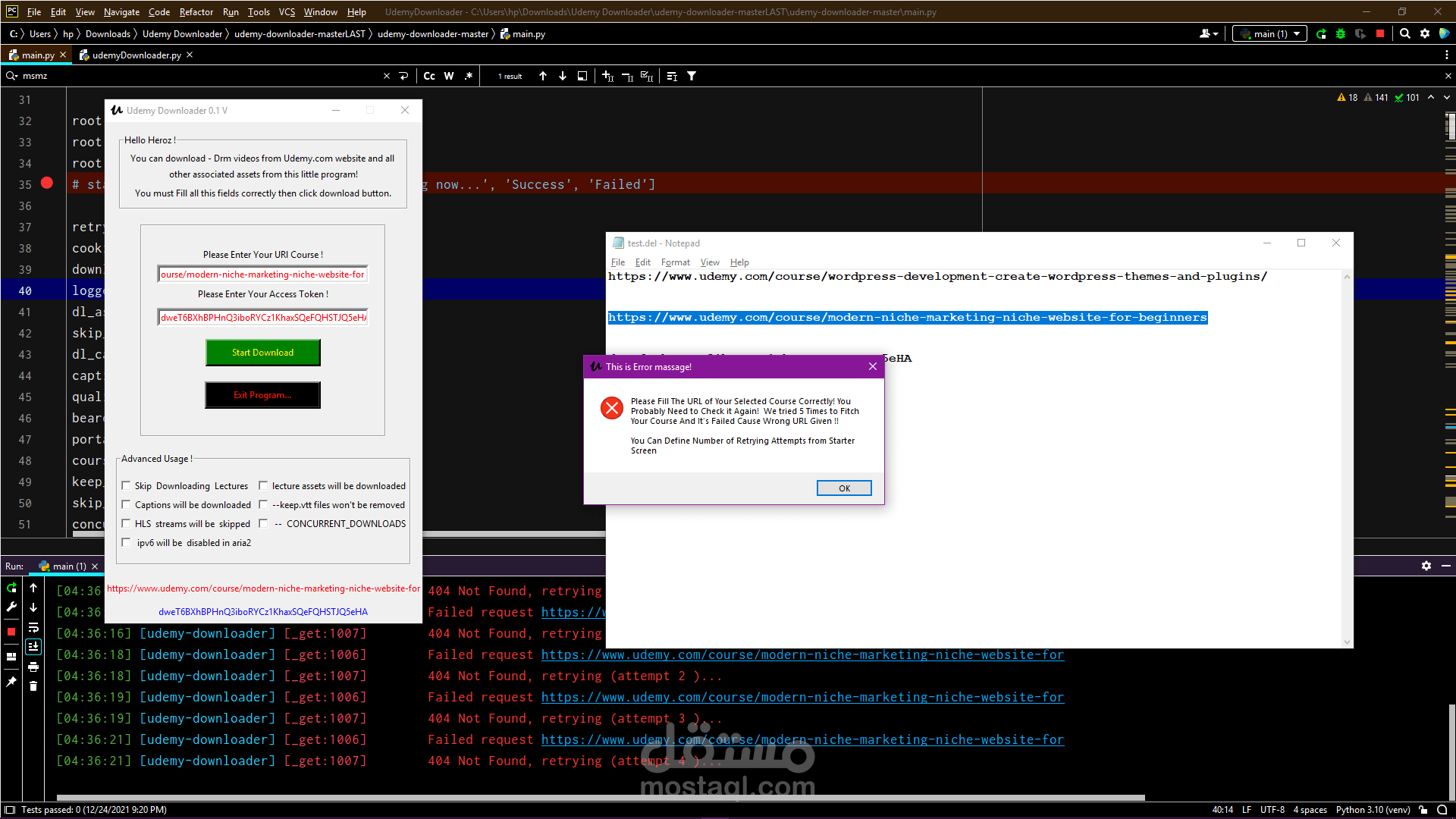Click the new line icon in find field
Image resolution: width=1456 pixels, height=819 pixels.
[404, 76]
